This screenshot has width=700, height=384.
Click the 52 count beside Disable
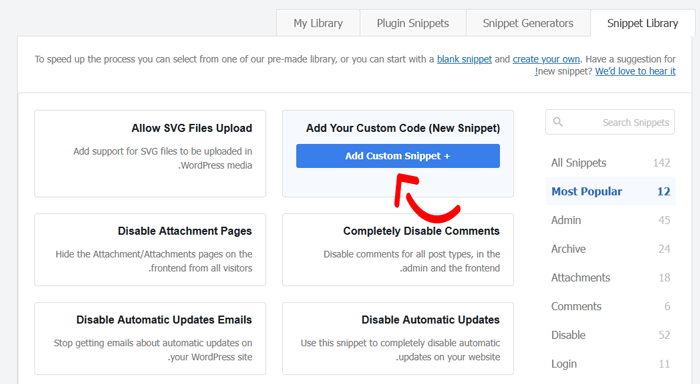point(664,335)
